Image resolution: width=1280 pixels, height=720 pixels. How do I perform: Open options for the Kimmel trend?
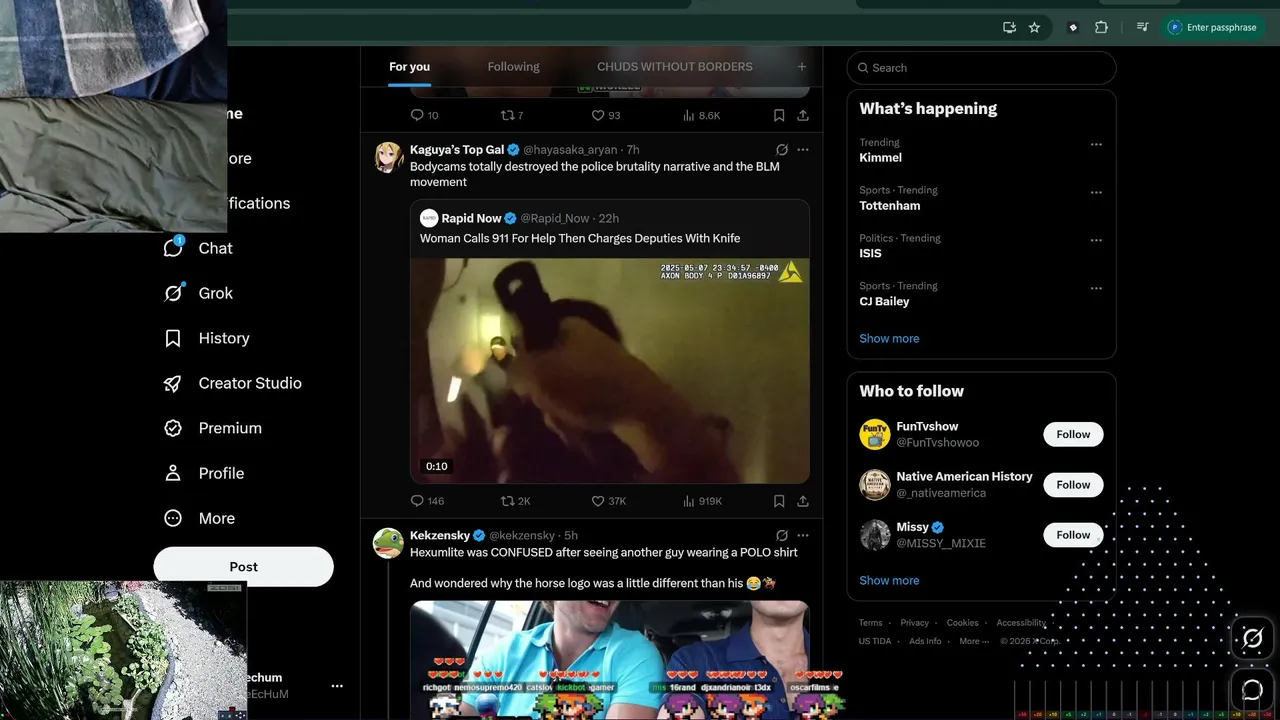coord(1096,144)
